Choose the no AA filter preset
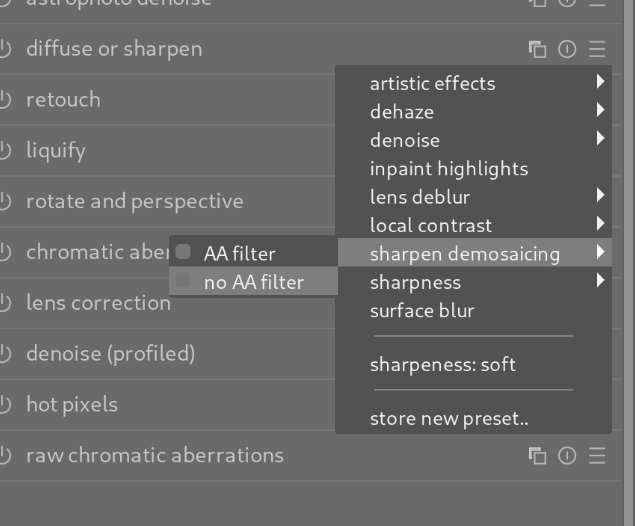Viewport: 635px width, 526px height. pyautogui.click(x=253, y=282)
